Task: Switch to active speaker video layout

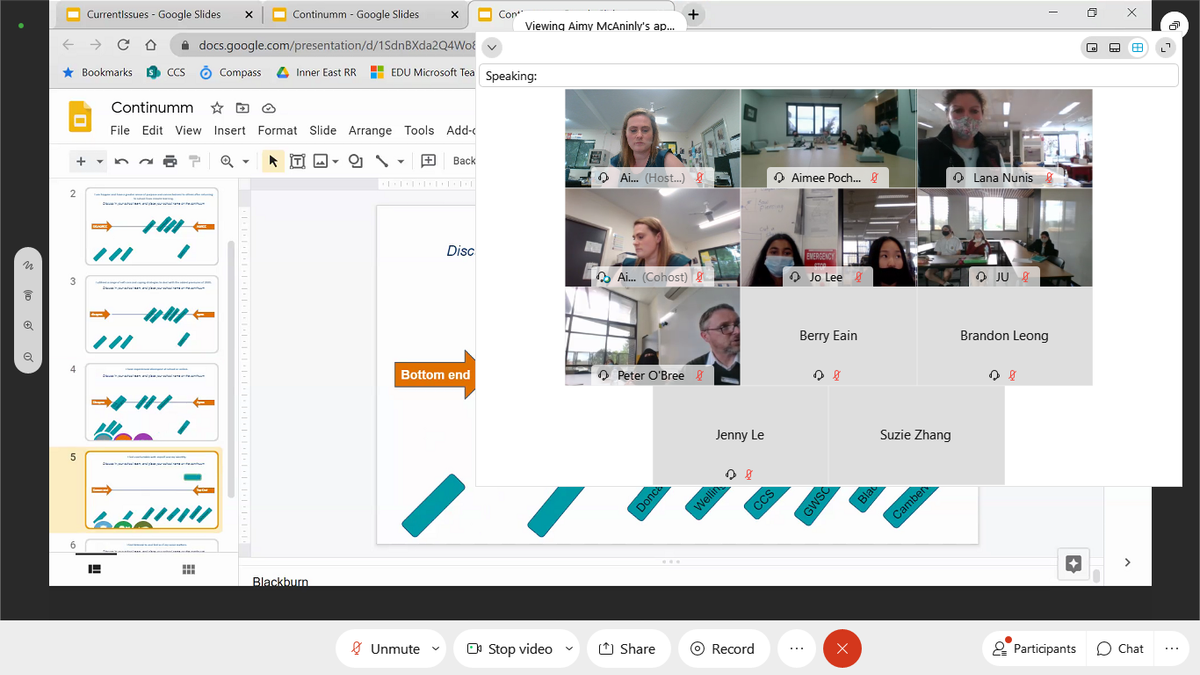Action: (1114, 48)
